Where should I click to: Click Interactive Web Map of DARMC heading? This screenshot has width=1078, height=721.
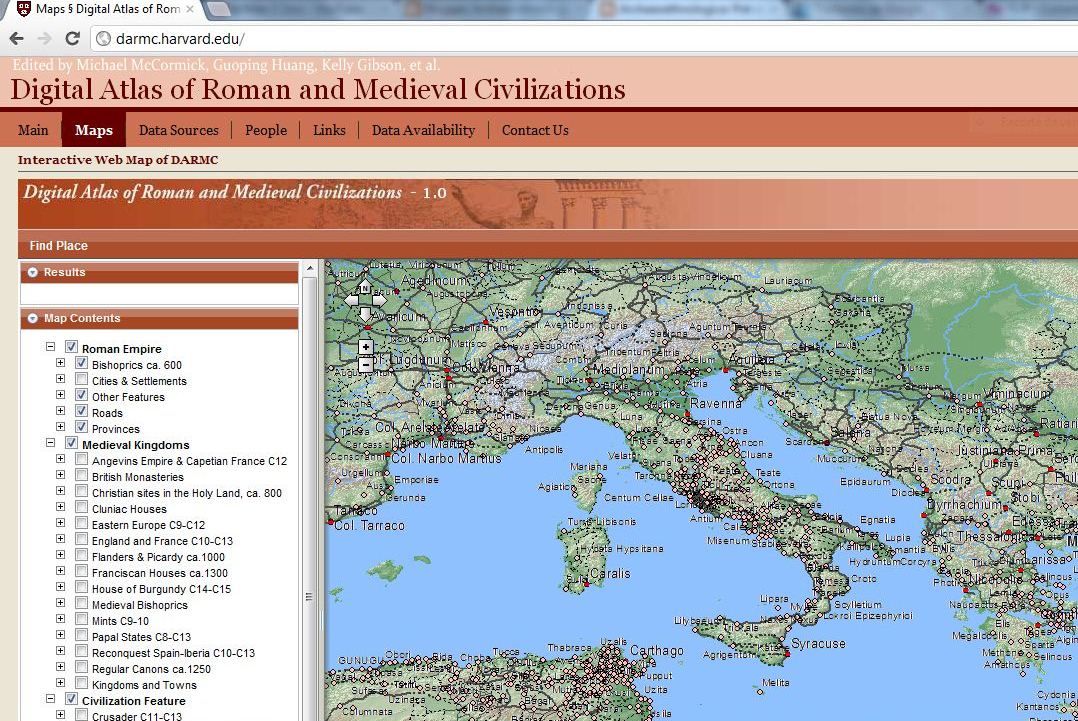tap(118, 159)
